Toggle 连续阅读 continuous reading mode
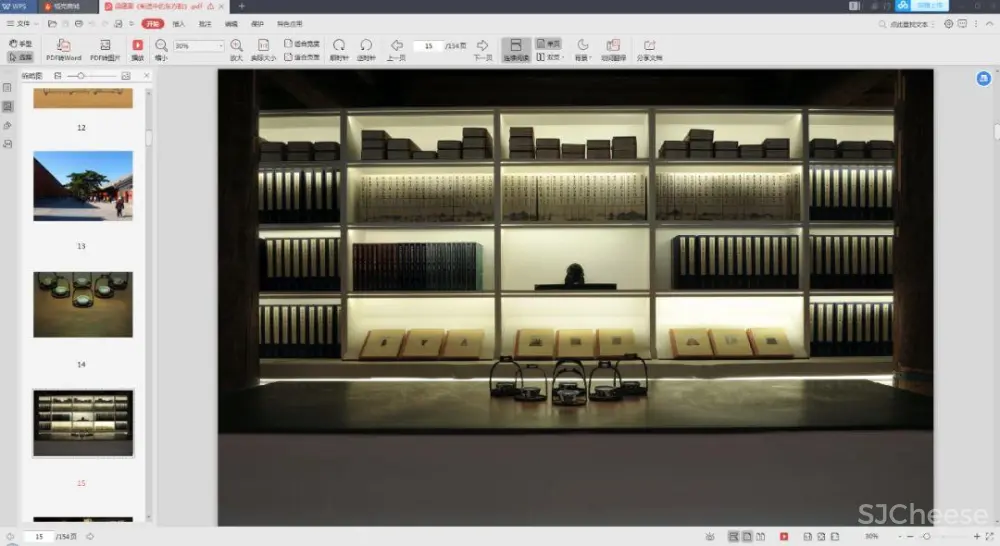Screen dimensions: 1000x546 pos(516,46)
